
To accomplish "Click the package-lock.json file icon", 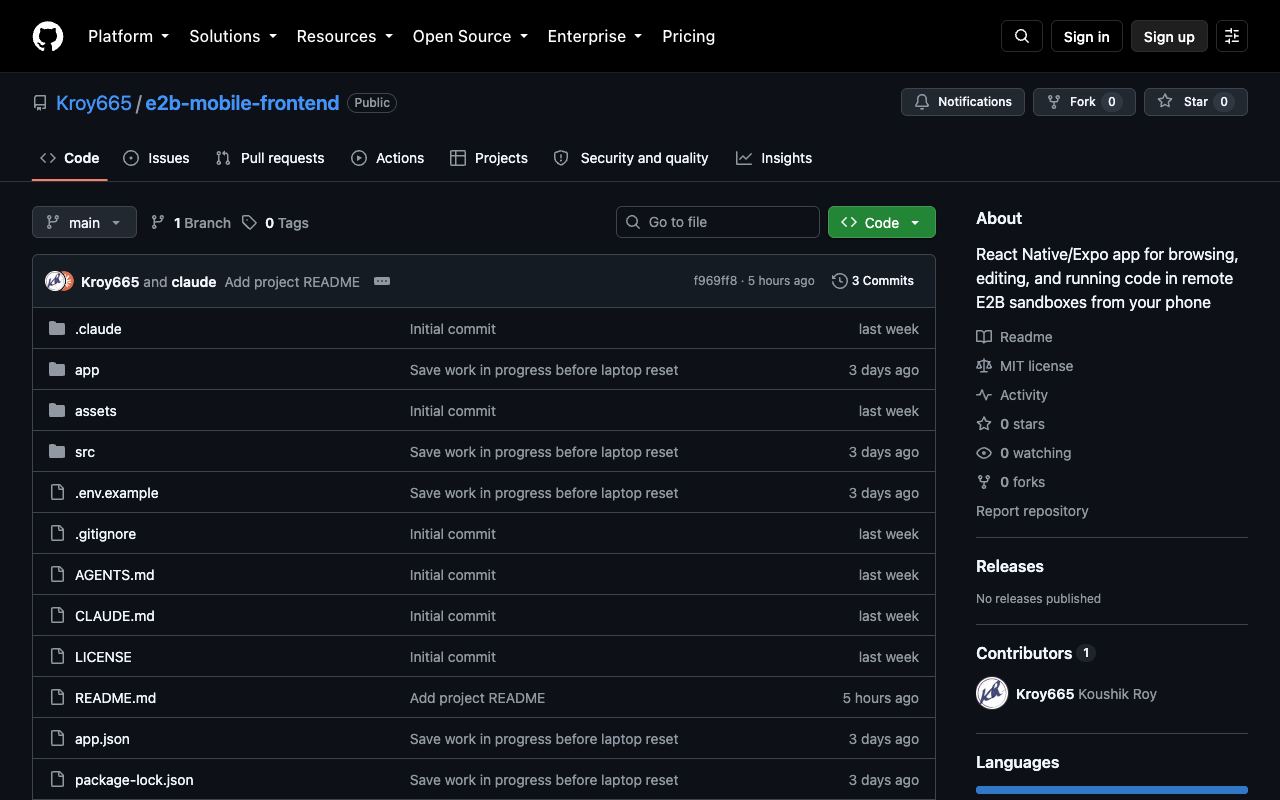I will point(57,780).
